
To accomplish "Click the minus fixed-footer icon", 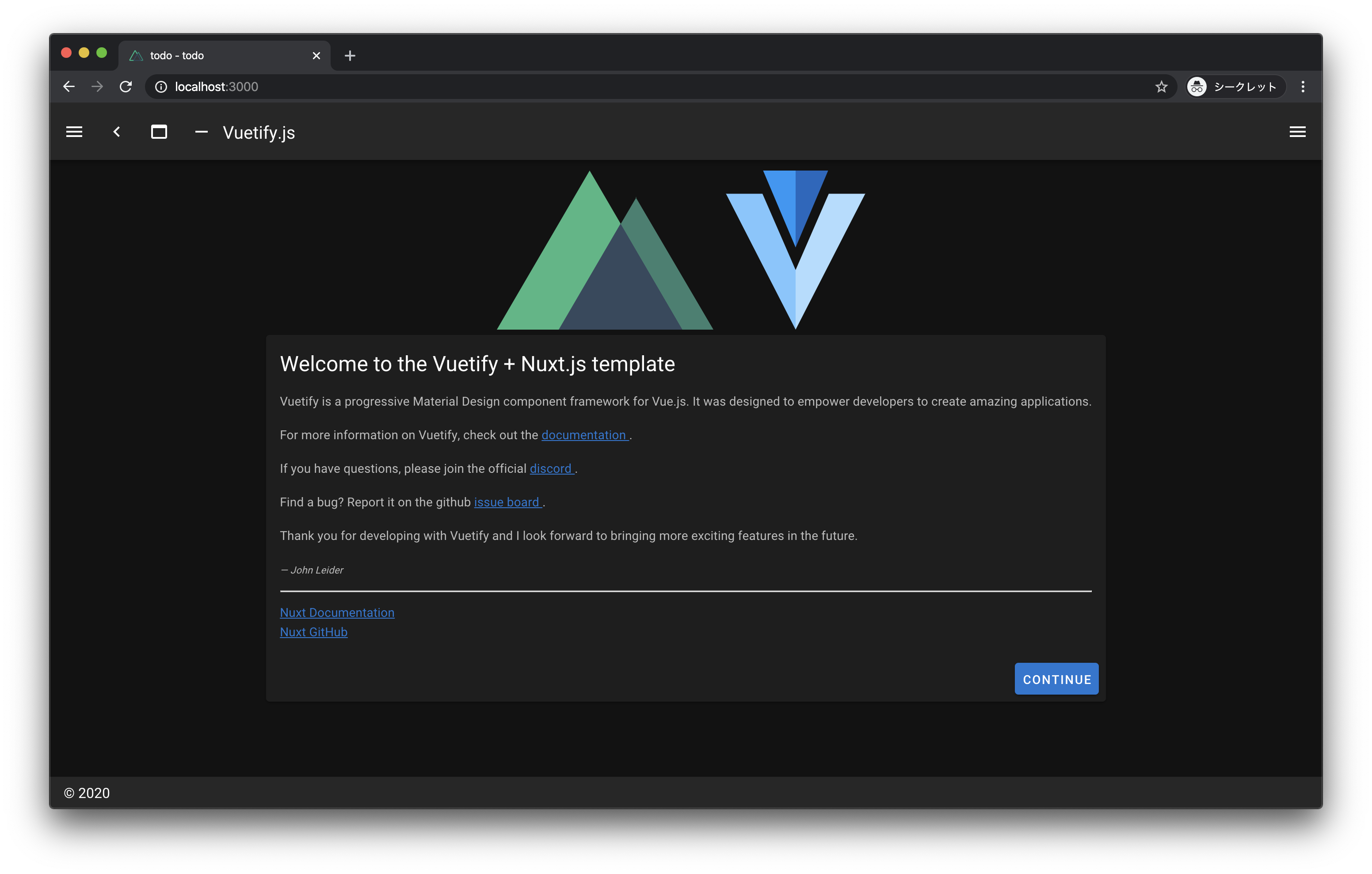I will click(201, 132).
